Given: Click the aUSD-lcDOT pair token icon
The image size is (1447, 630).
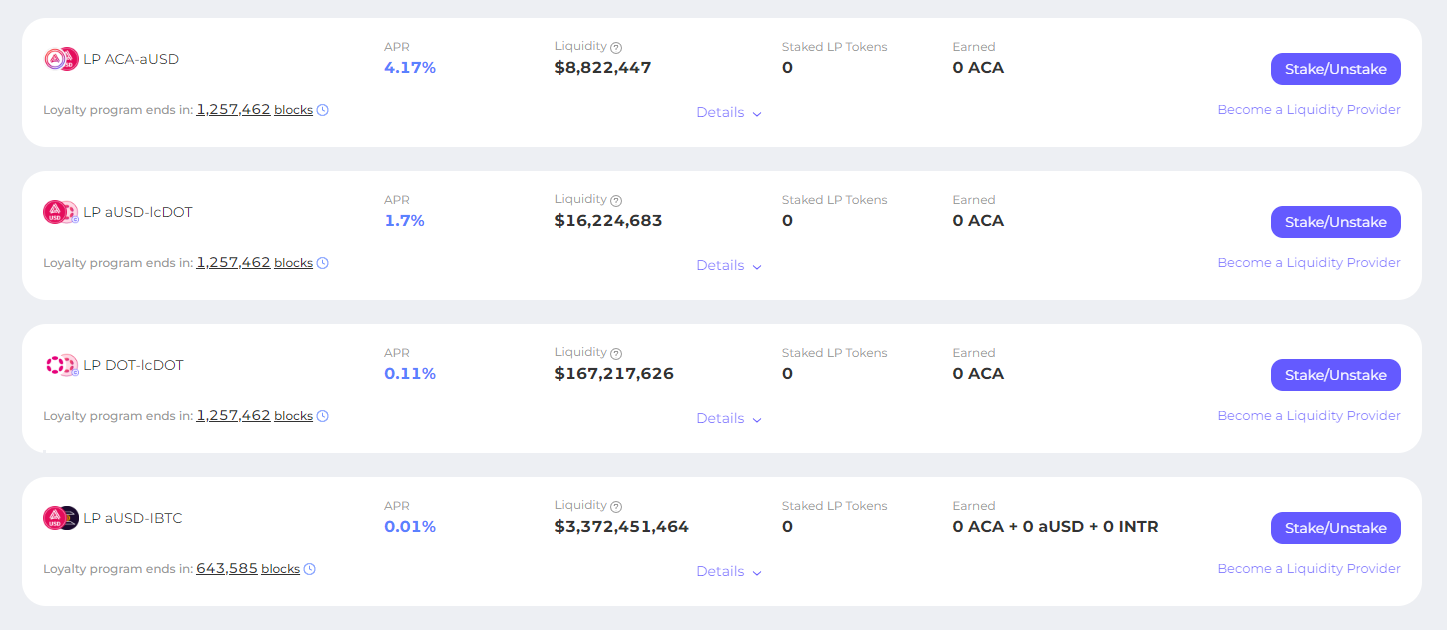Looking at the screenshot, I should (61, 212).
